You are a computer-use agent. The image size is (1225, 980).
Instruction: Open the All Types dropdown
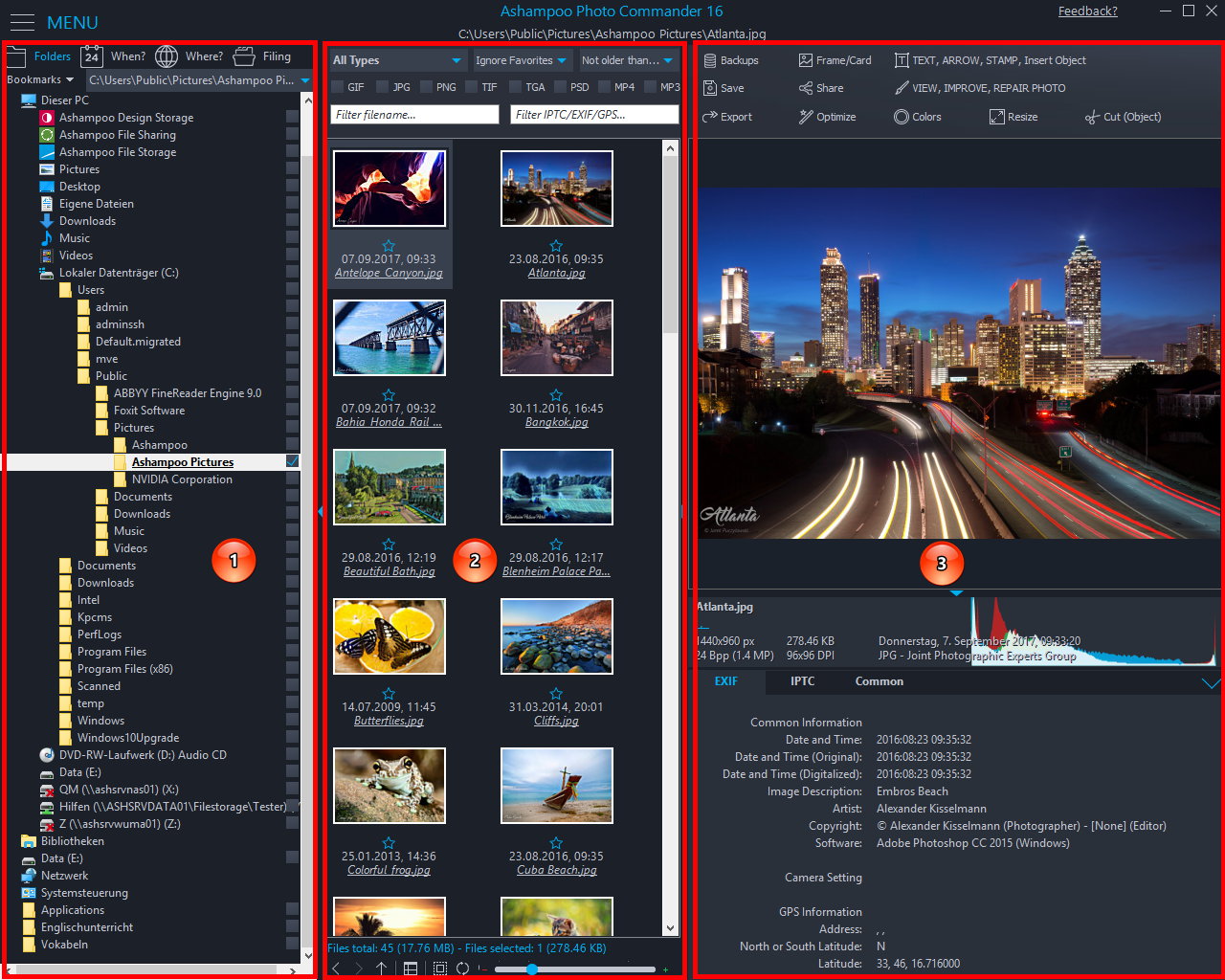[396, 60]
